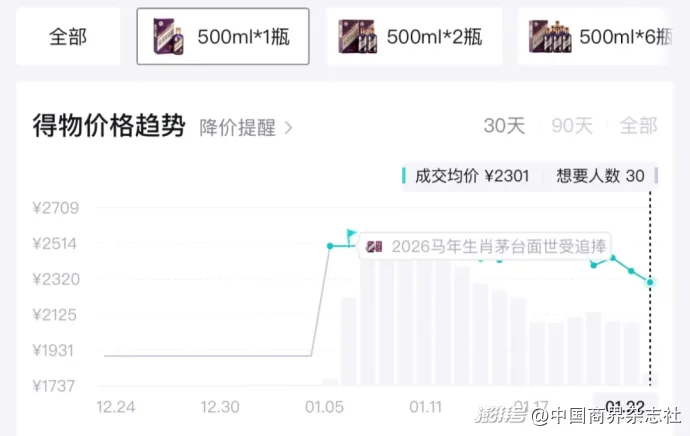
Task: Click the small icon in the news tooltip
Action: 374,246
